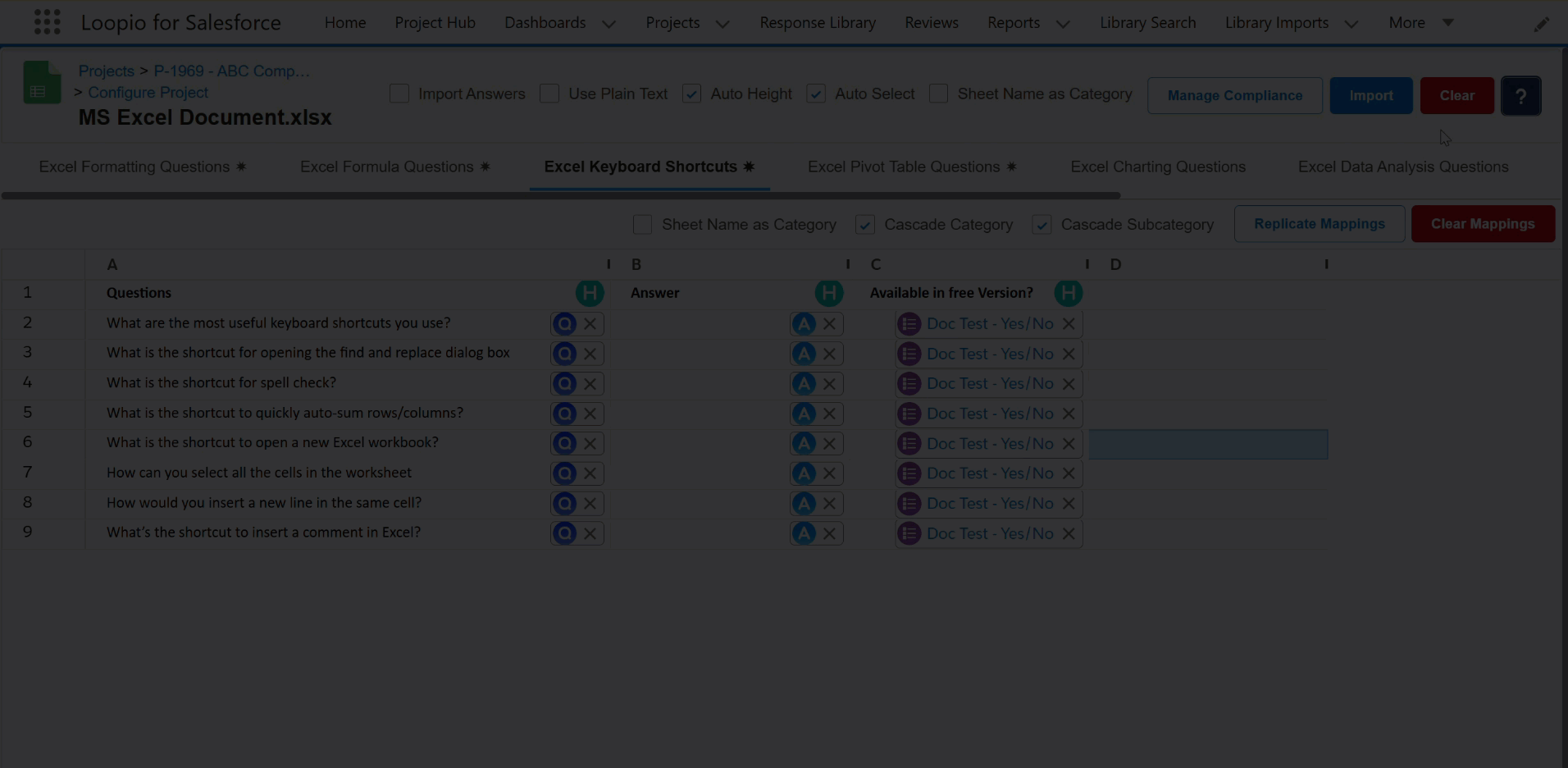Image resolution: width=1568 pixels, height=768 pixels.
Task: Open Library Search navigation item
Action: [x=1147, y=23]
